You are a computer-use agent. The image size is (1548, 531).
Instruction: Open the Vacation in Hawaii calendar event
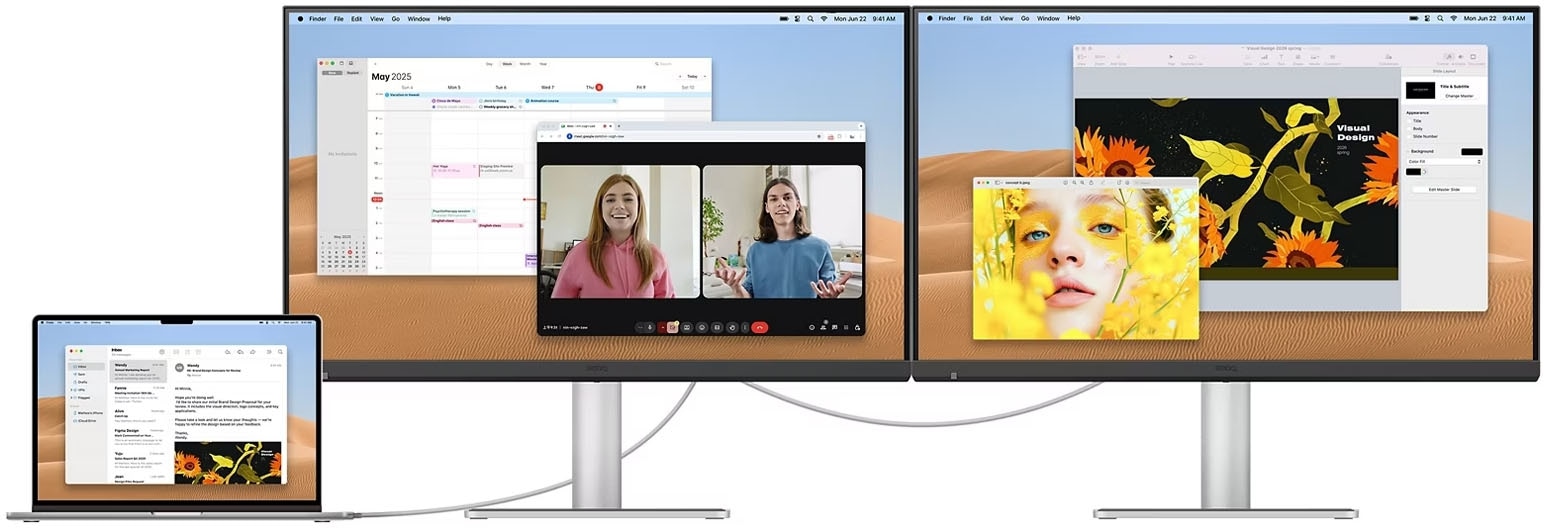pos(547,95)
